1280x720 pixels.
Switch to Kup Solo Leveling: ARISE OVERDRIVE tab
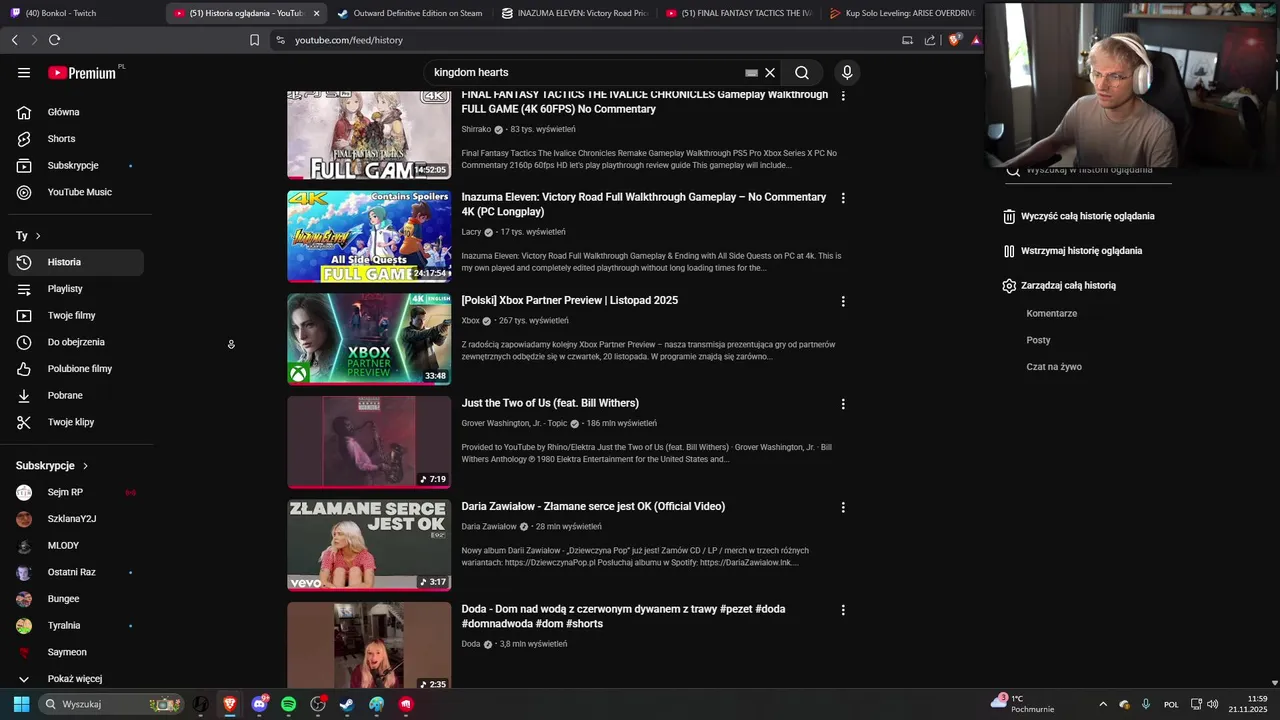click(902, 13)
